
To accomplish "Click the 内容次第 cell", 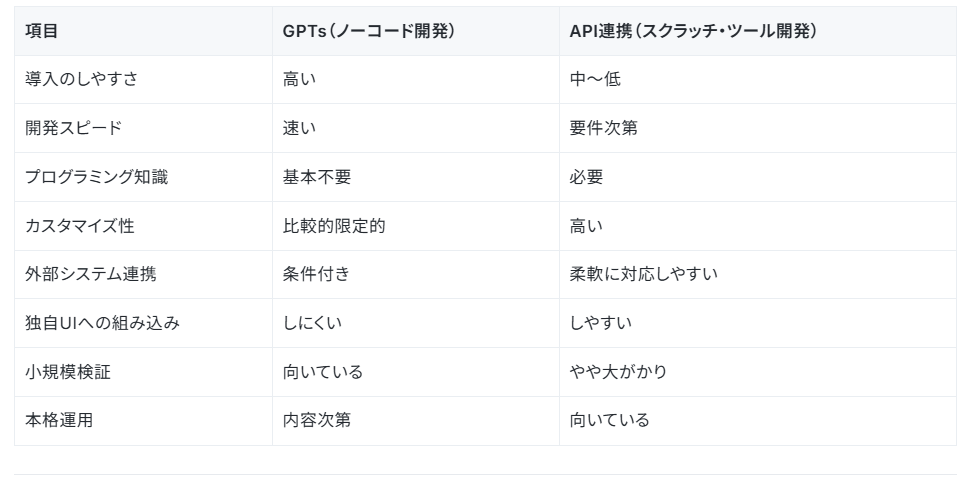I will click(415, 420).
